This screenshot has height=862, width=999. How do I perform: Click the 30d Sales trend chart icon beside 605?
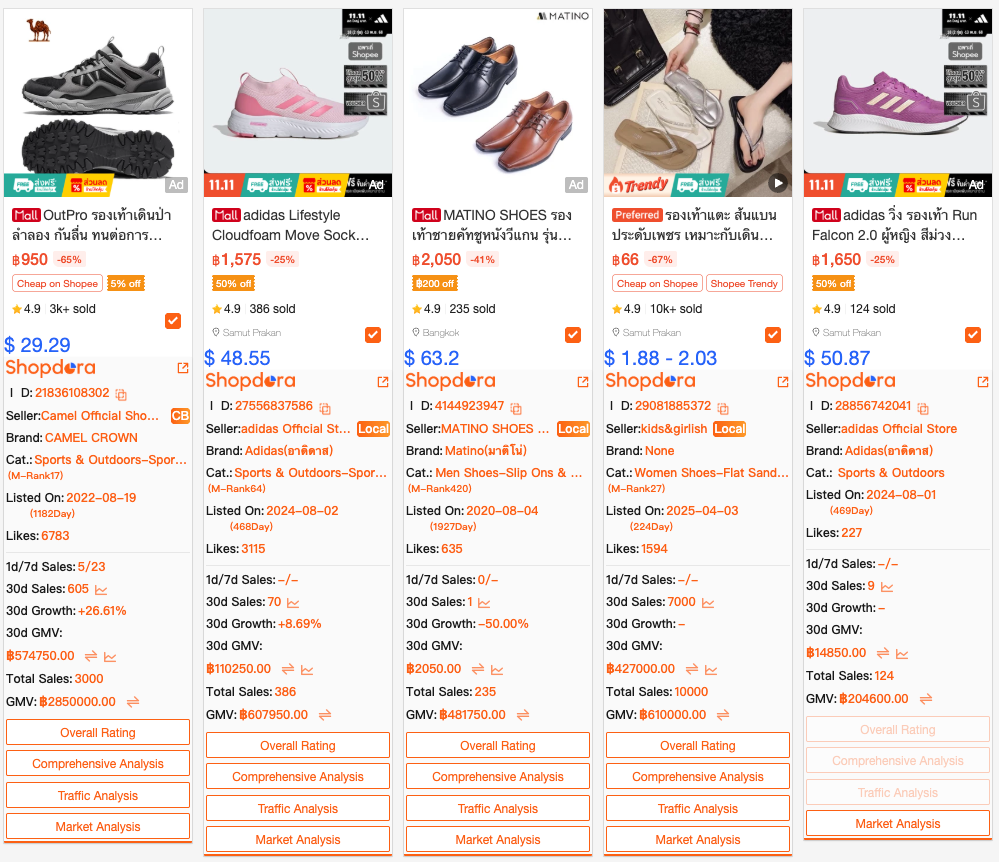(x=101, y=589)
